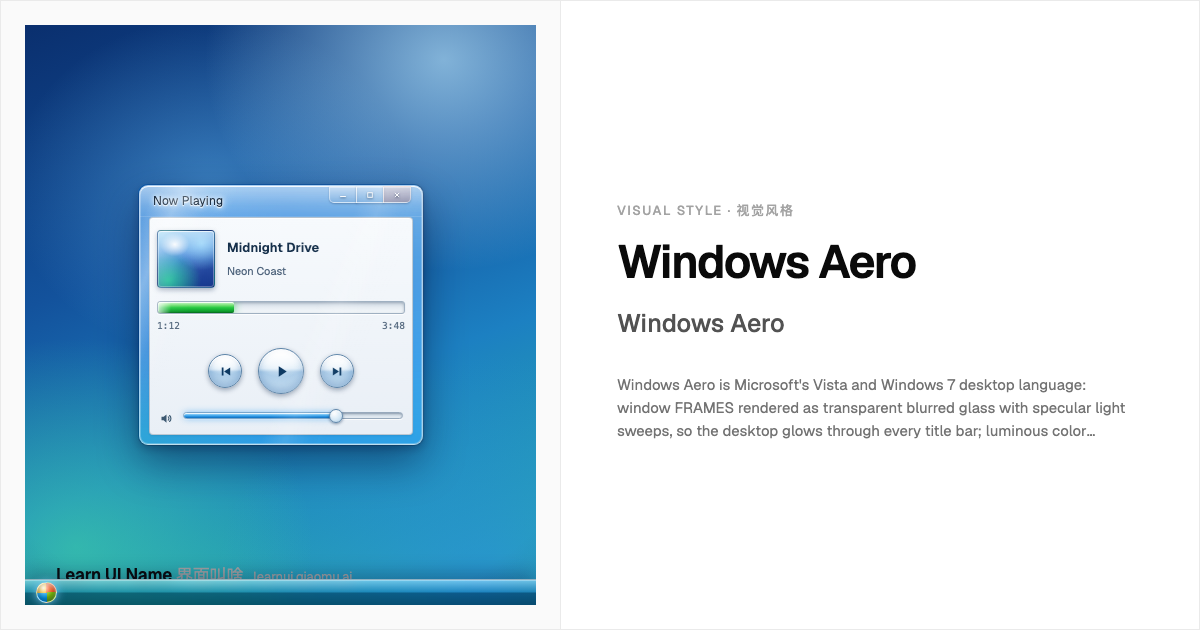Open the Windows Start orb
Viewport: 1200px width, 630px height.
click(46, 593)
